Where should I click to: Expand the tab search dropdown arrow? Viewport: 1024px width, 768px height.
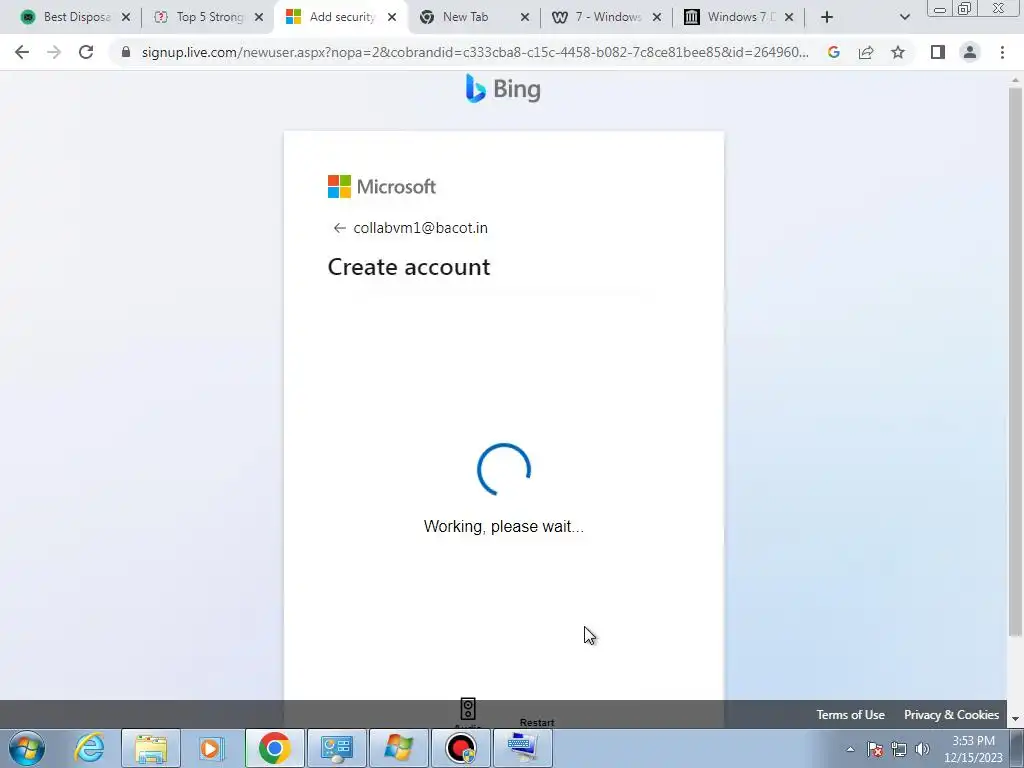click(x=904, y=17)
